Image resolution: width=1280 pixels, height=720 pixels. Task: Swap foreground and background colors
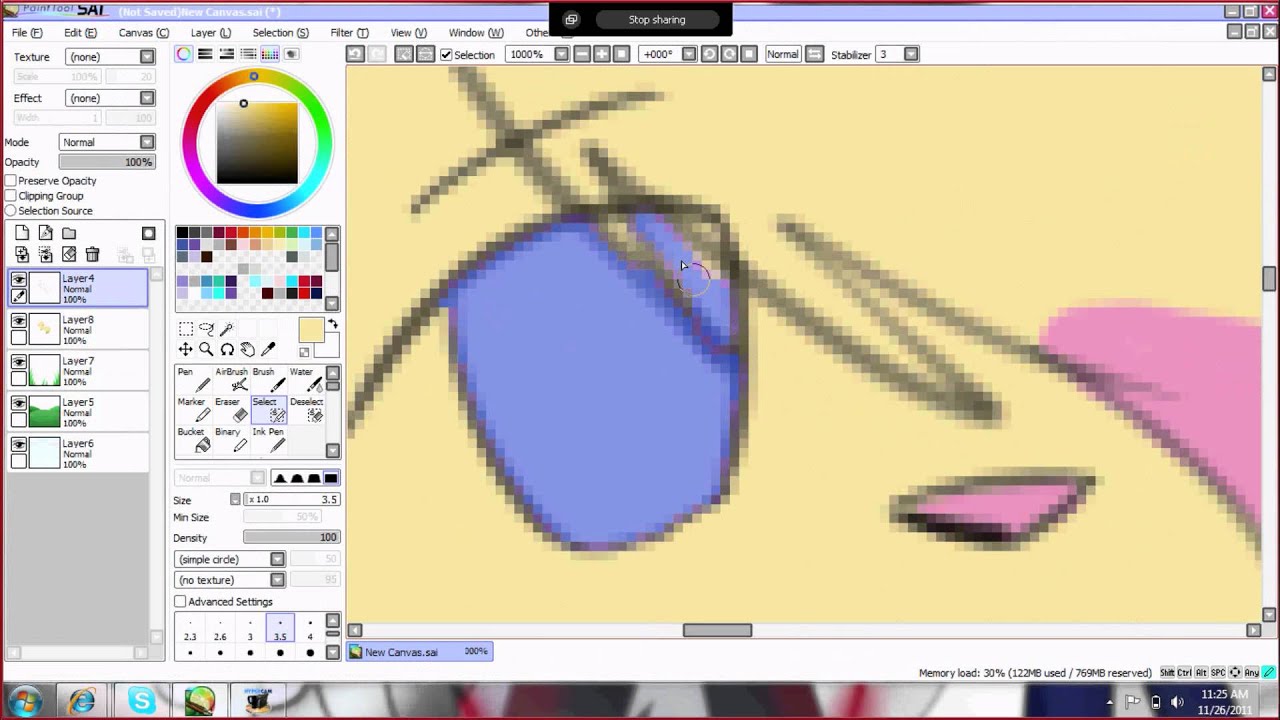tap(332, 325)
